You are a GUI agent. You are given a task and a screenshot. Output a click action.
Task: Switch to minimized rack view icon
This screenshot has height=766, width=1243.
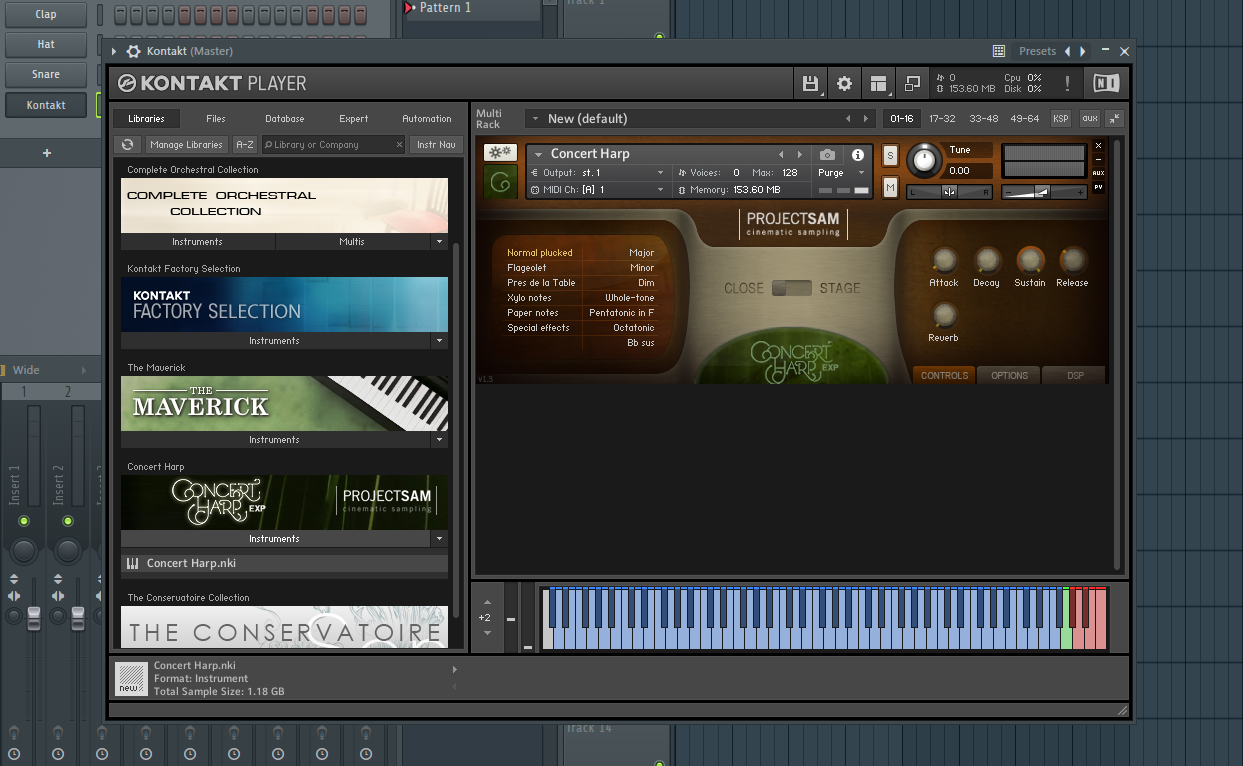(913, 84)
